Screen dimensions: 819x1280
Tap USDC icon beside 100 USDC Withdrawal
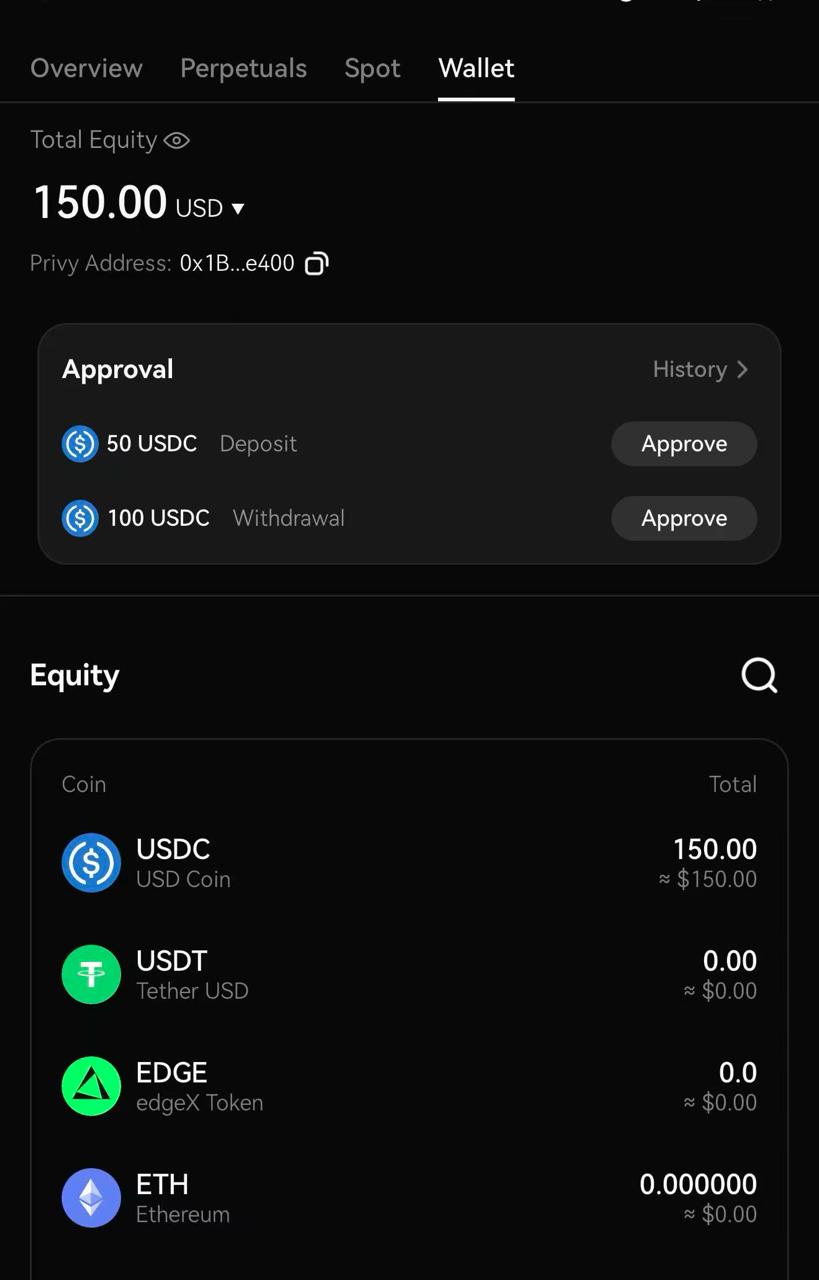pyautogui.click(x=80, y=518)
